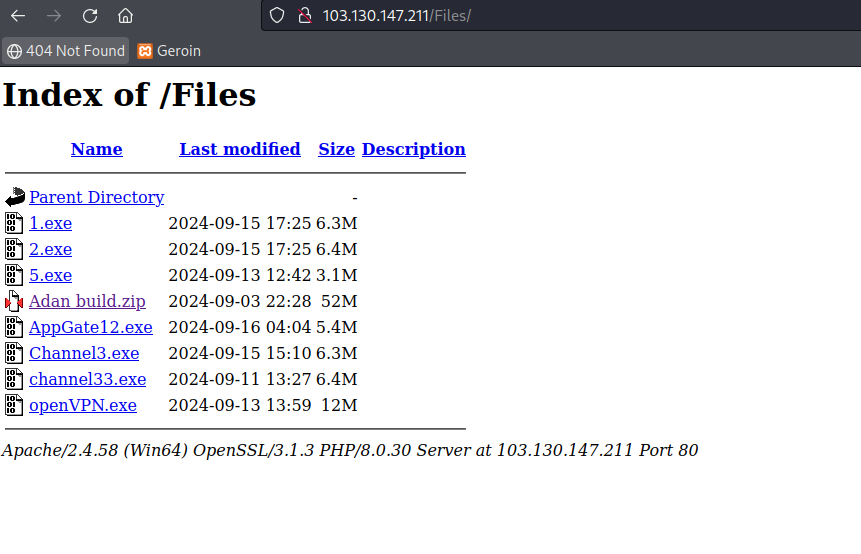Click the 2024-09-15 15:10 date of Channel3.exe

point(240,353)
